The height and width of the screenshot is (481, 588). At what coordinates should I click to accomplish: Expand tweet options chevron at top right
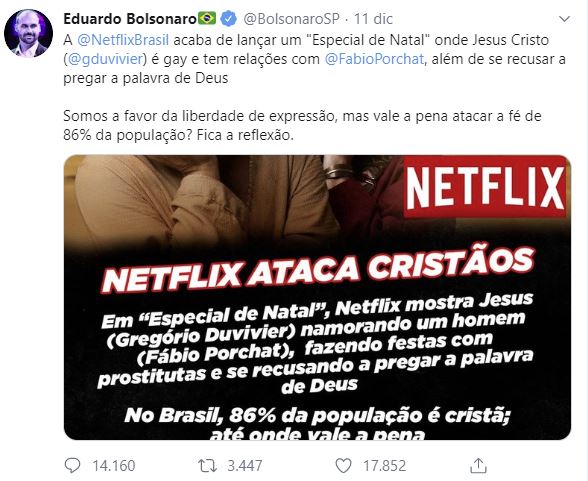tap(564, 19)
